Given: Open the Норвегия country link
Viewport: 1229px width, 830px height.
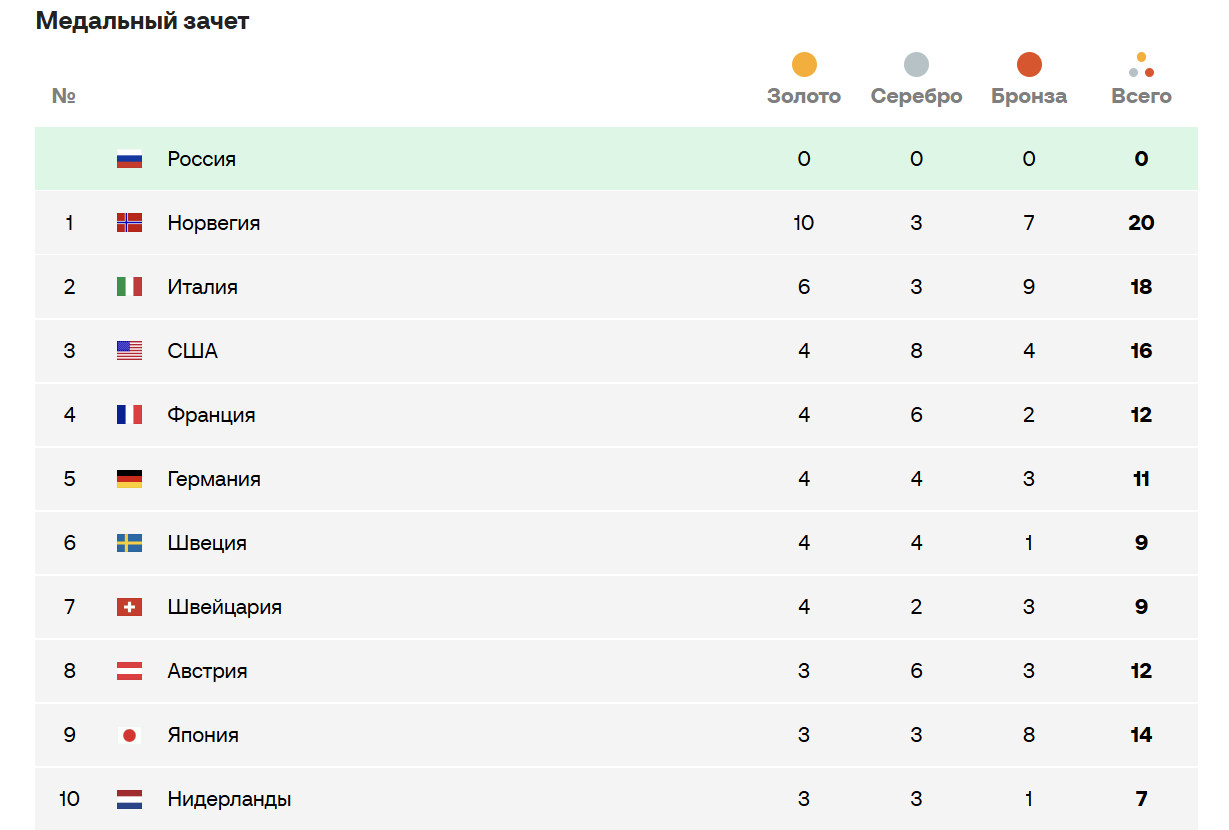Looking at the screenshot, I should [214, 223].
